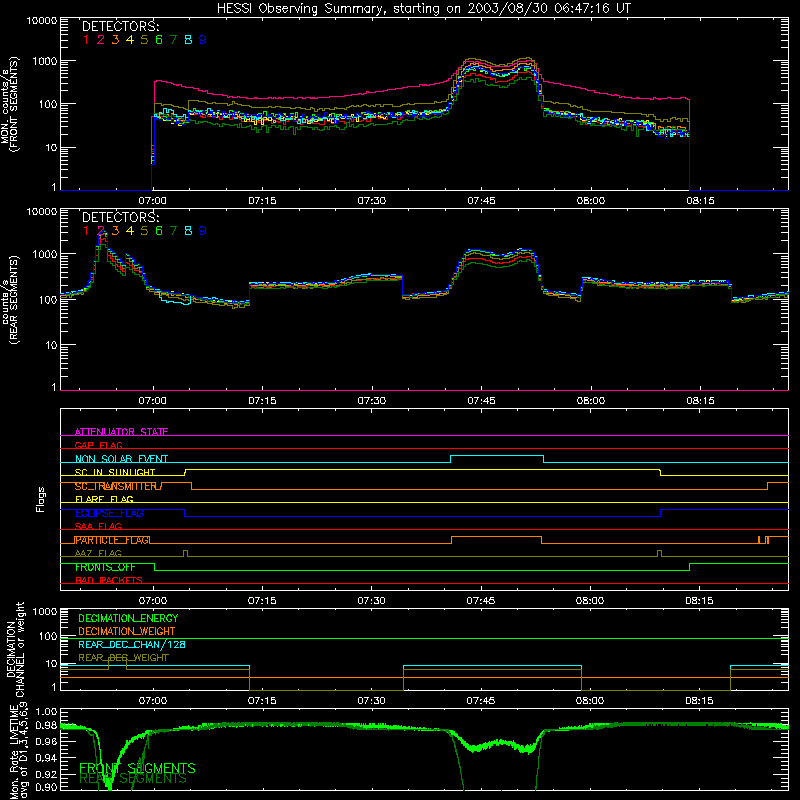The width and height of the screenshot is (800, 800).
Task: Click the 08:00 tick under the Flags plot
Action: click(590, 601)
